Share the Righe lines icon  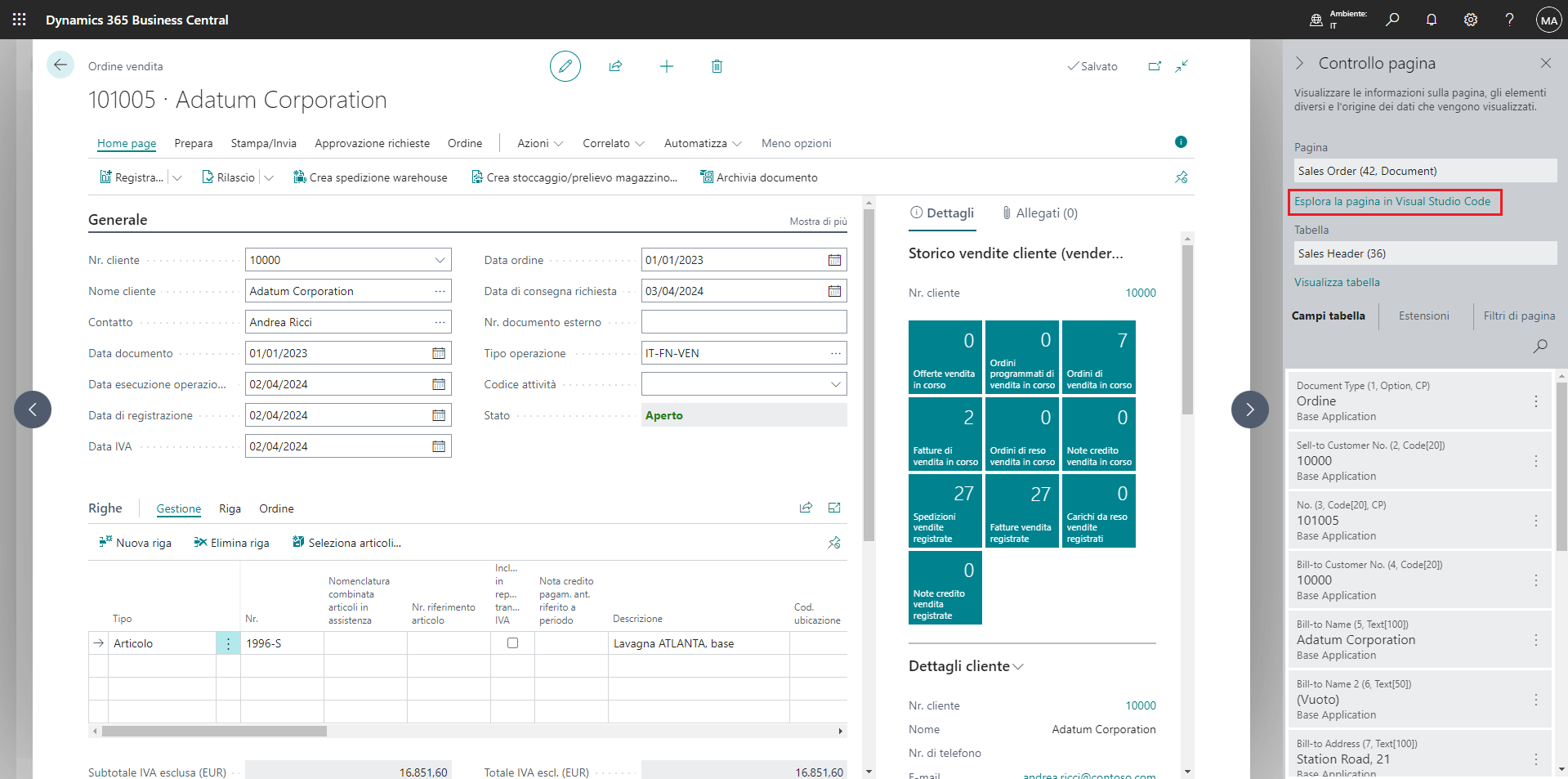[x=806, y=508]
